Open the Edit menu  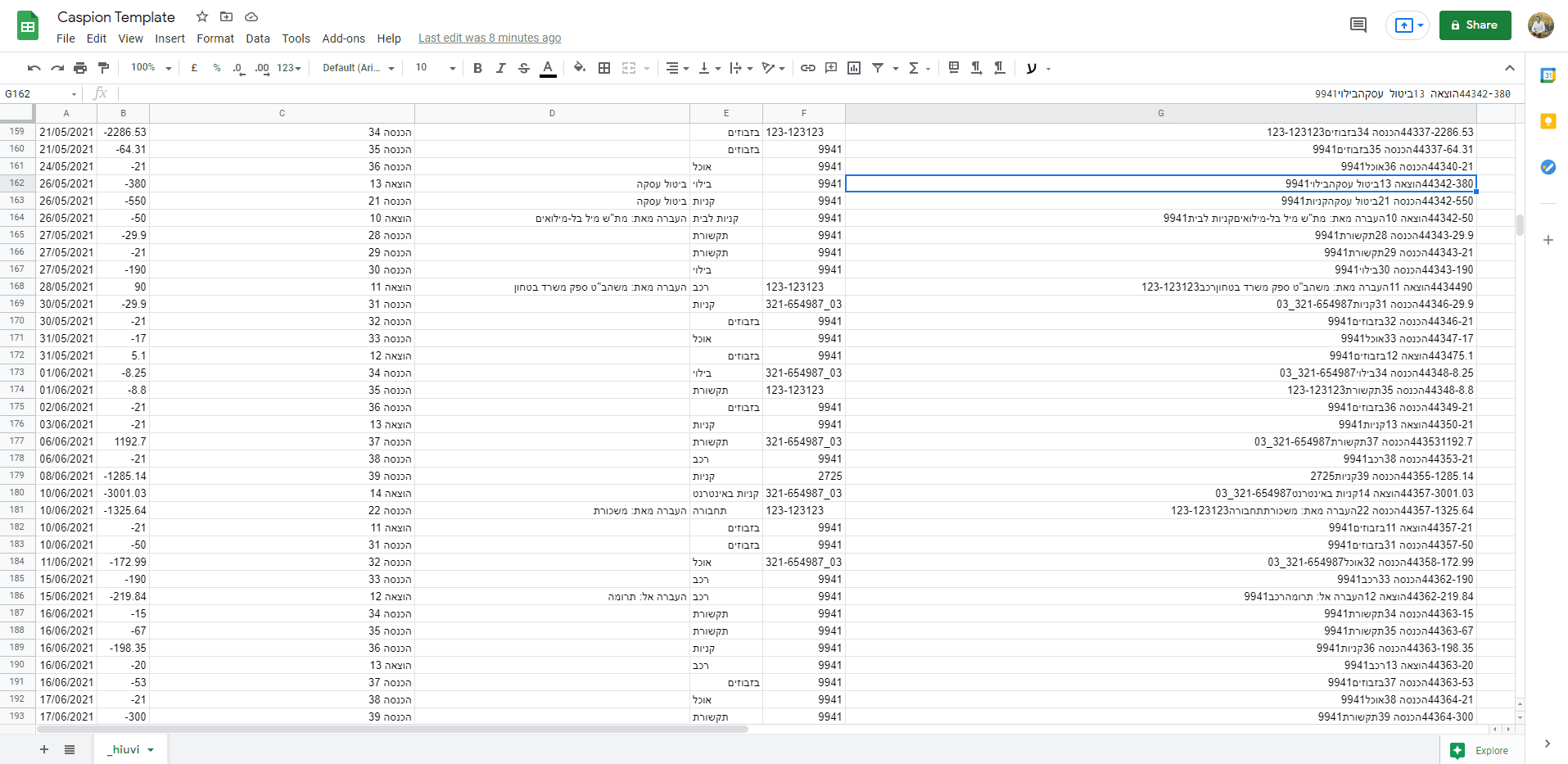pyautogui.click(x=97, y=38)
